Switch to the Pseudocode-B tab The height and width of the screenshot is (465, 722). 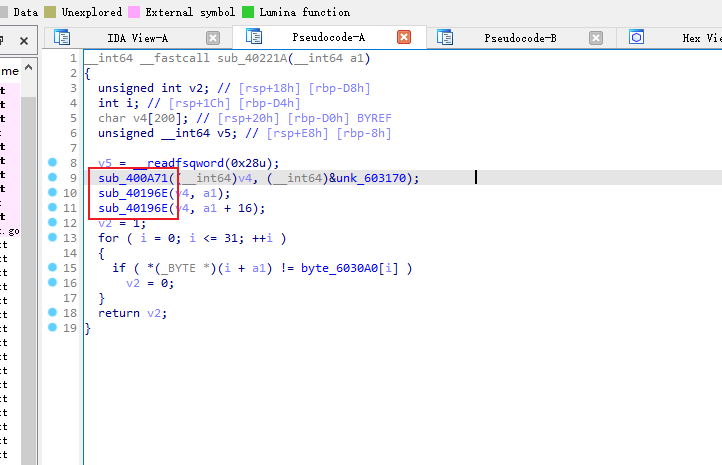520,38
